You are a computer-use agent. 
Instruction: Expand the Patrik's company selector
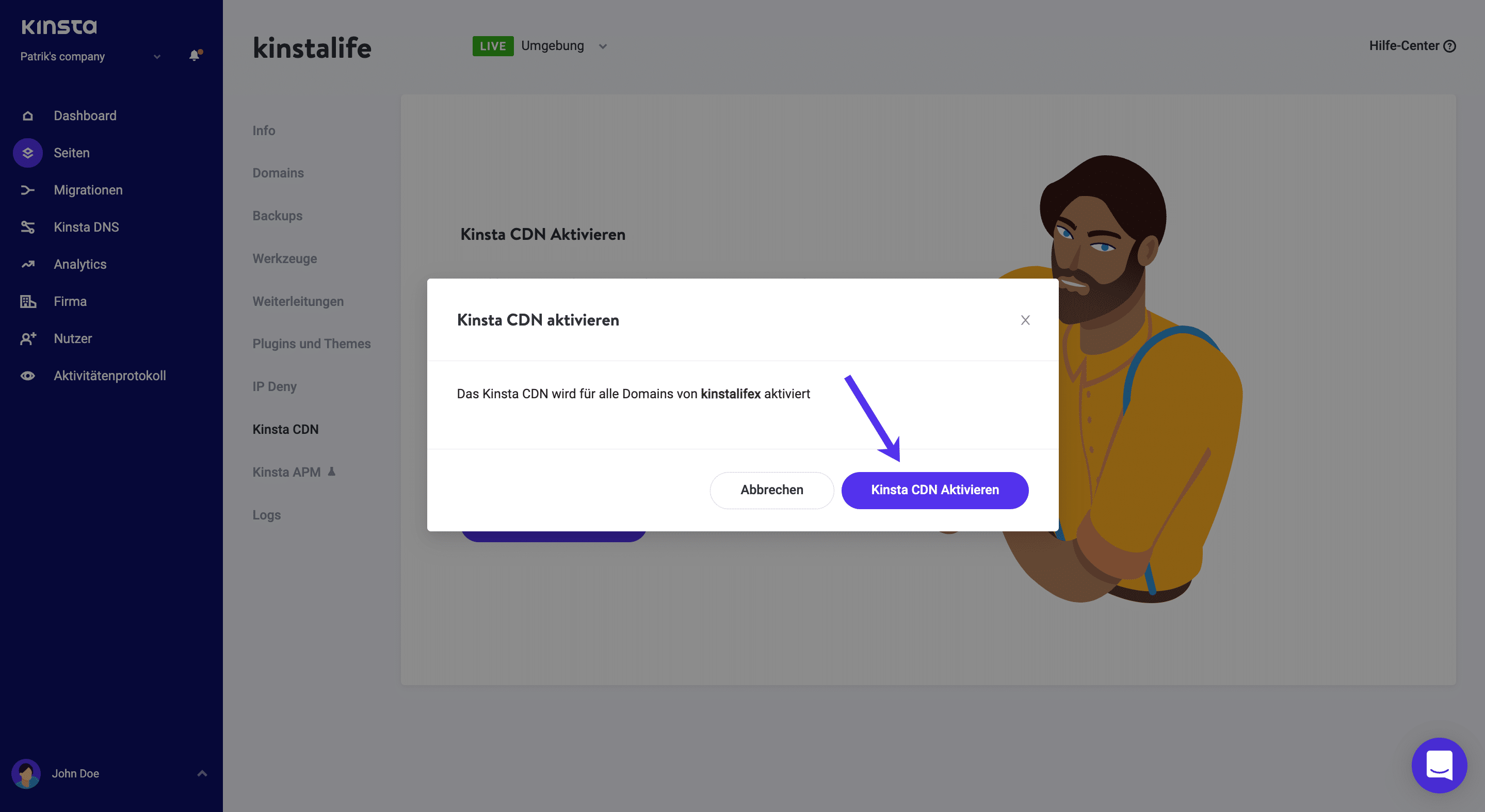click(x=156, y=56)
